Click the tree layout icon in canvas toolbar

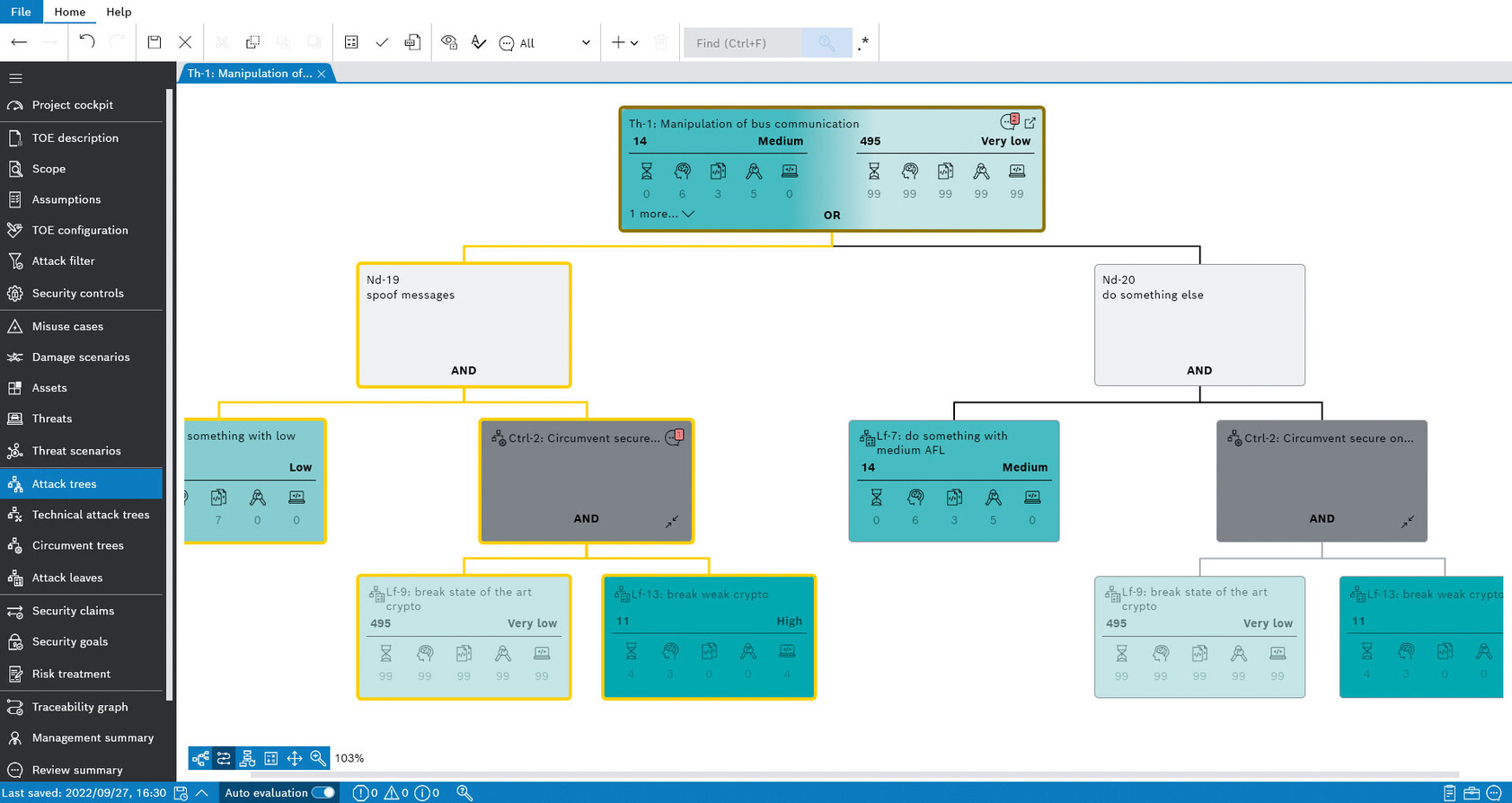point(200,758)
